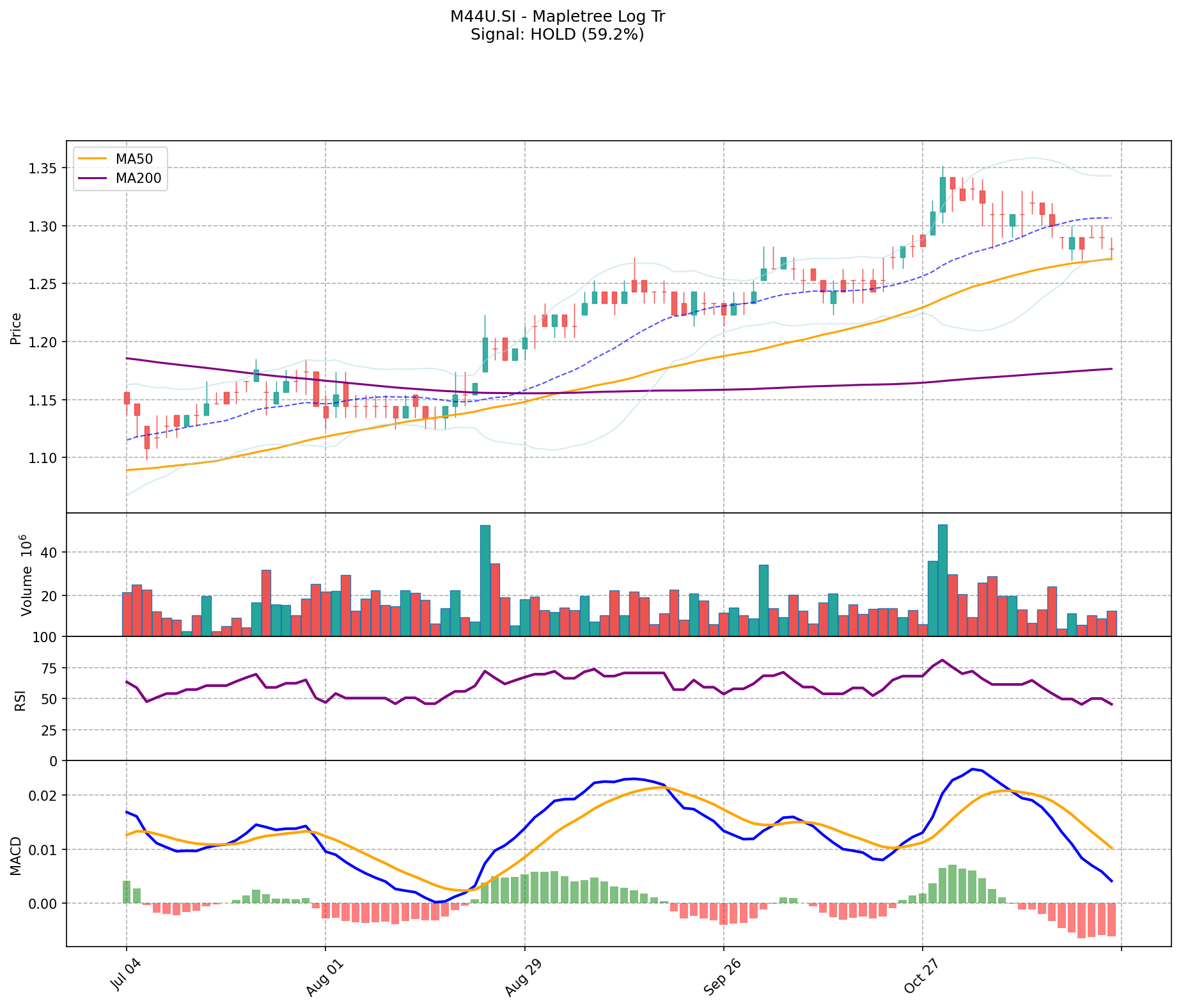
Task: Click the chart title M44U.SI - Mapletree Log Tr
Action: [557, 17]
